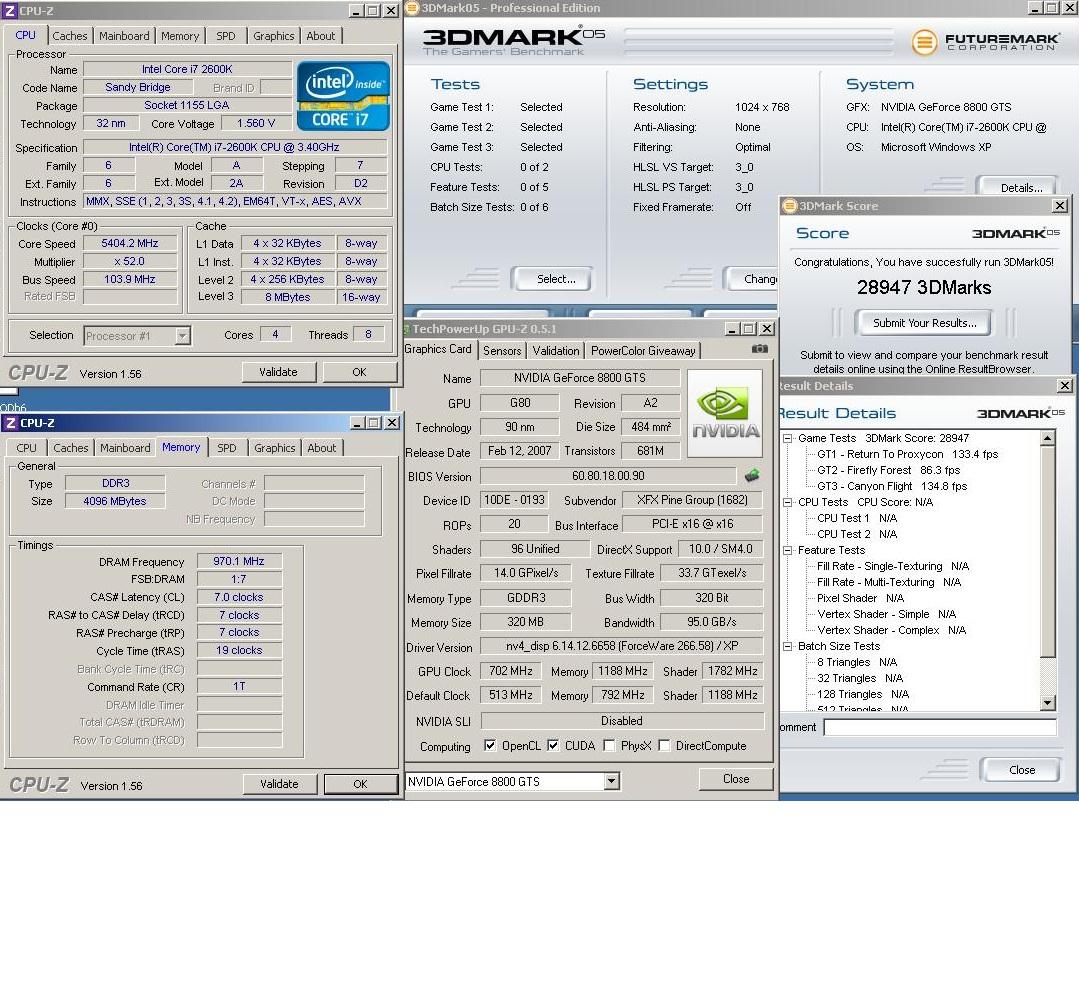Image resolution: width=1079 pixels, height=989 pixels.
Task: Click the Change... settings button in 3DMark05
Action: point(751,279)
